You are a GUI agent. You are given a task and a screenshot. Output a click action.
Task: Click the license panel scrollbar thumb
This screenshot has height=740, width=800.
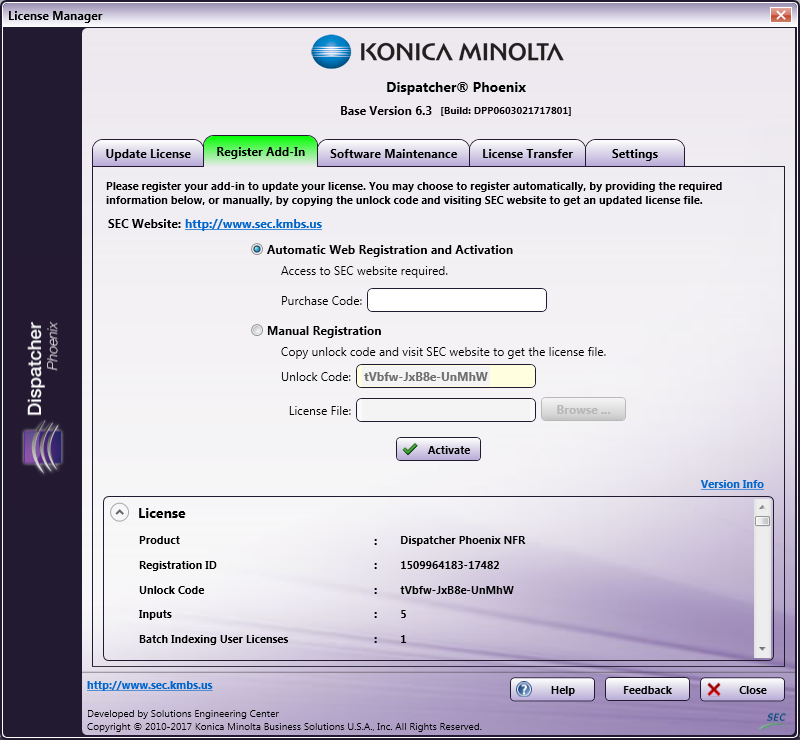[x=762, y=521]
